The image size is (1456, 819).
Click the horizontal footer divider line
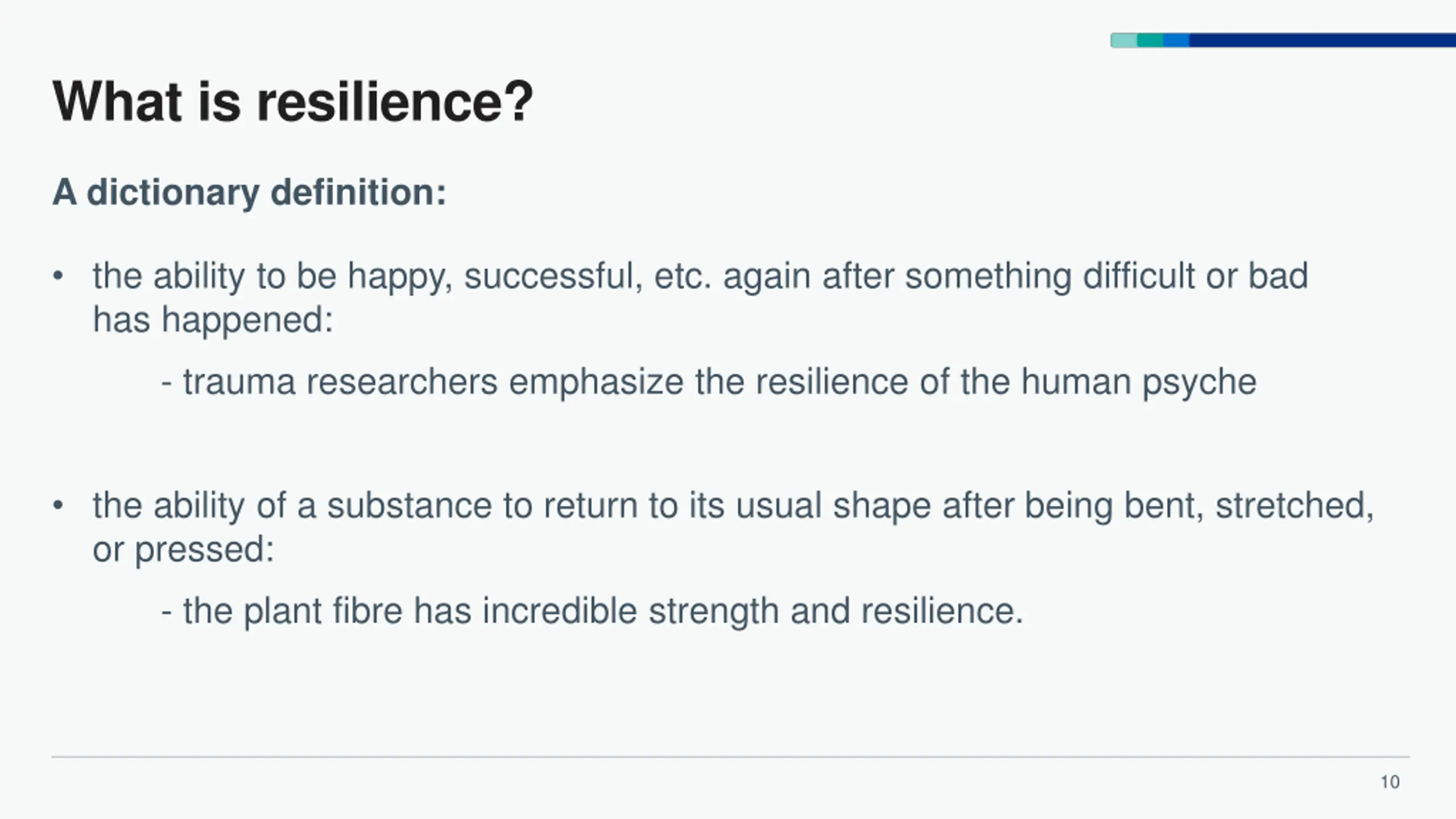(730, 757)
